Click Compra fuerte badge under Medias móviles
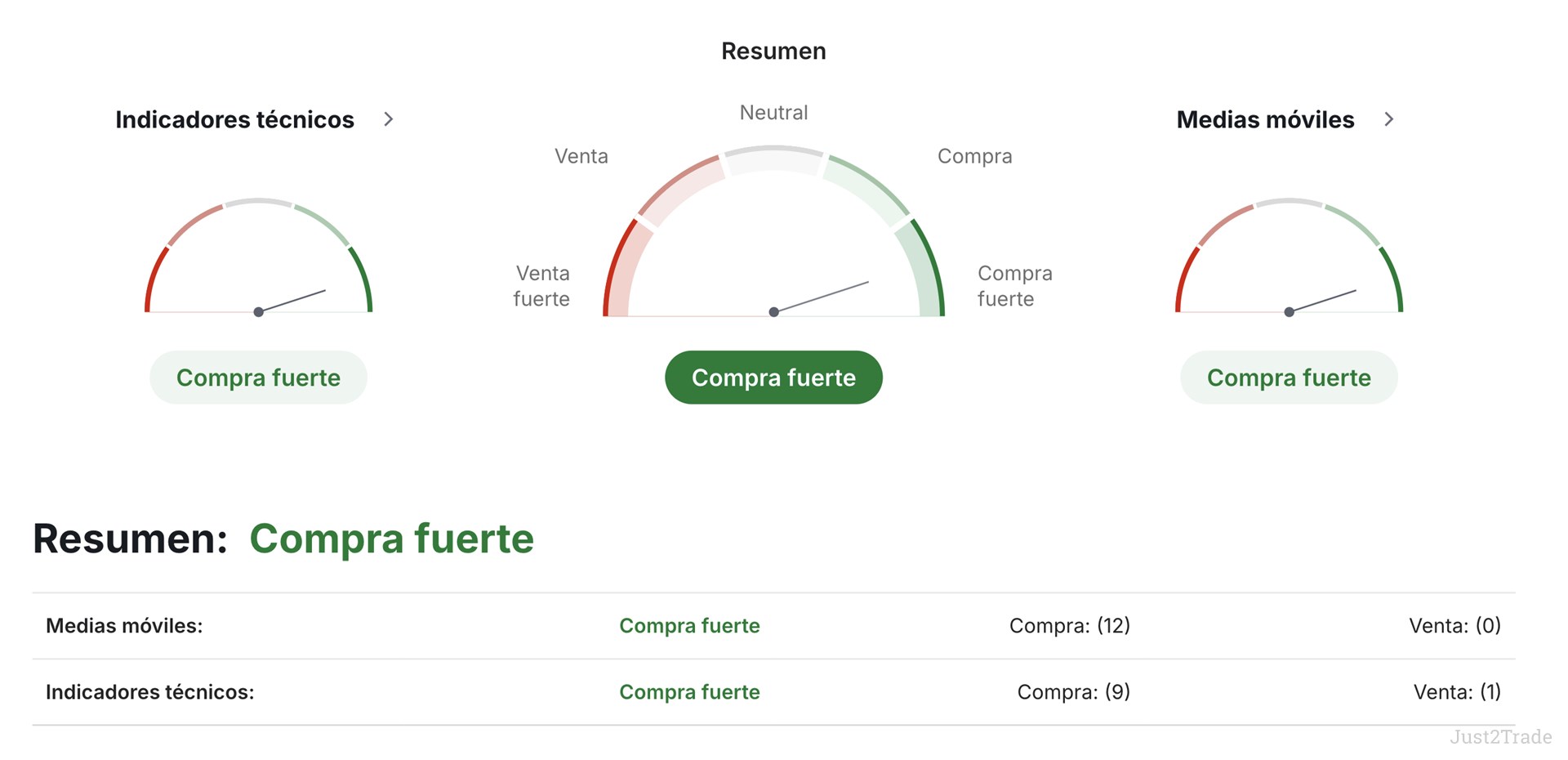This screenshot has width=1568, height=760. [1289, 378]
